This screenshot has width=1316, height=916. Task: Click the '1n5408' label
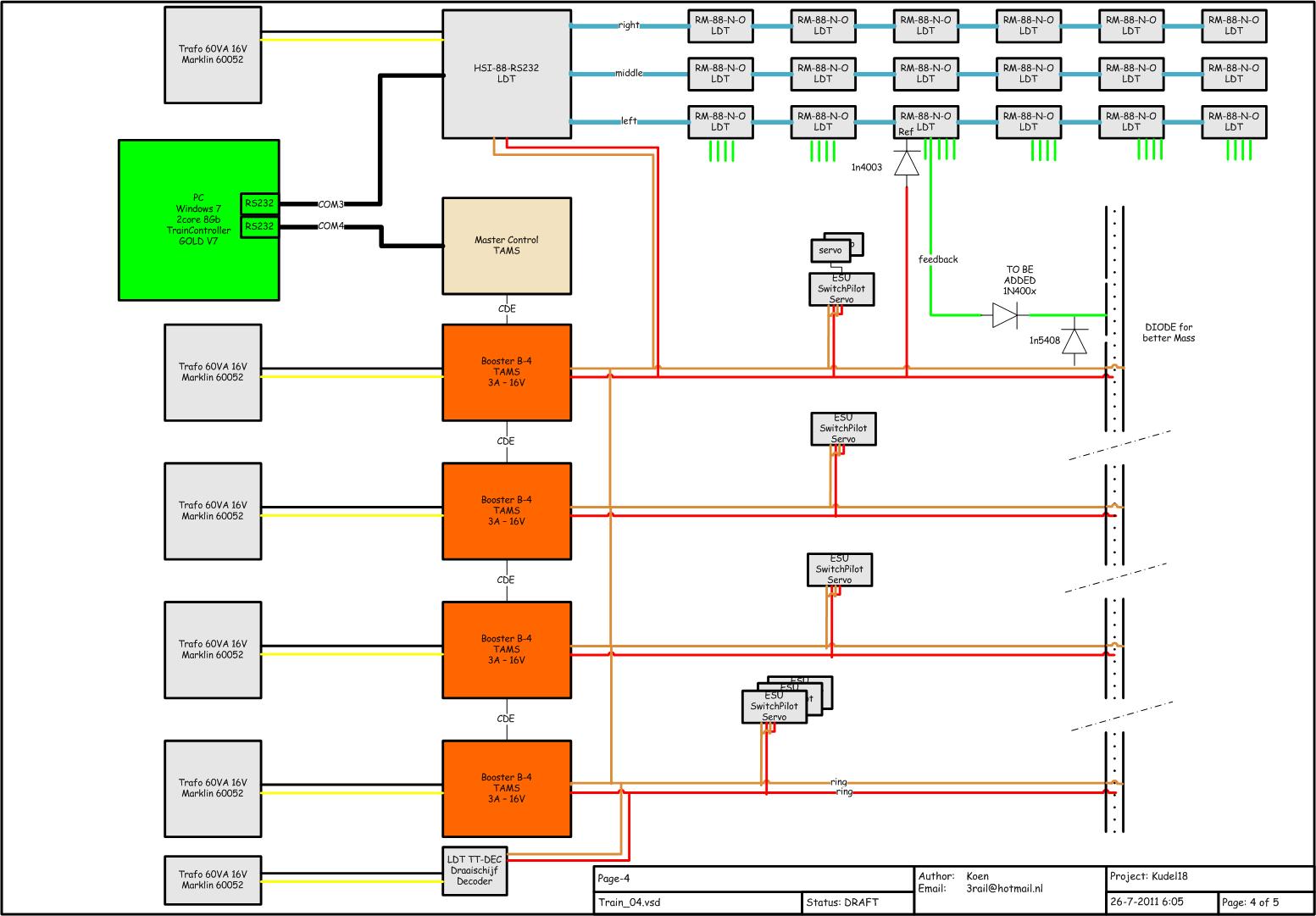coord(1045,341)
